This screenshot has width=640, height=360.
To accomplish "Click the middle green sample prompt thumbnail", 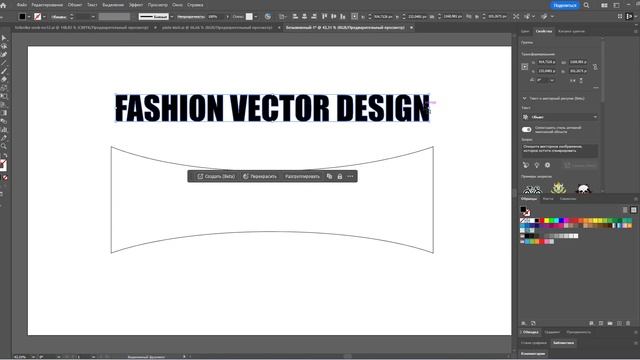I will pos(558,188).
